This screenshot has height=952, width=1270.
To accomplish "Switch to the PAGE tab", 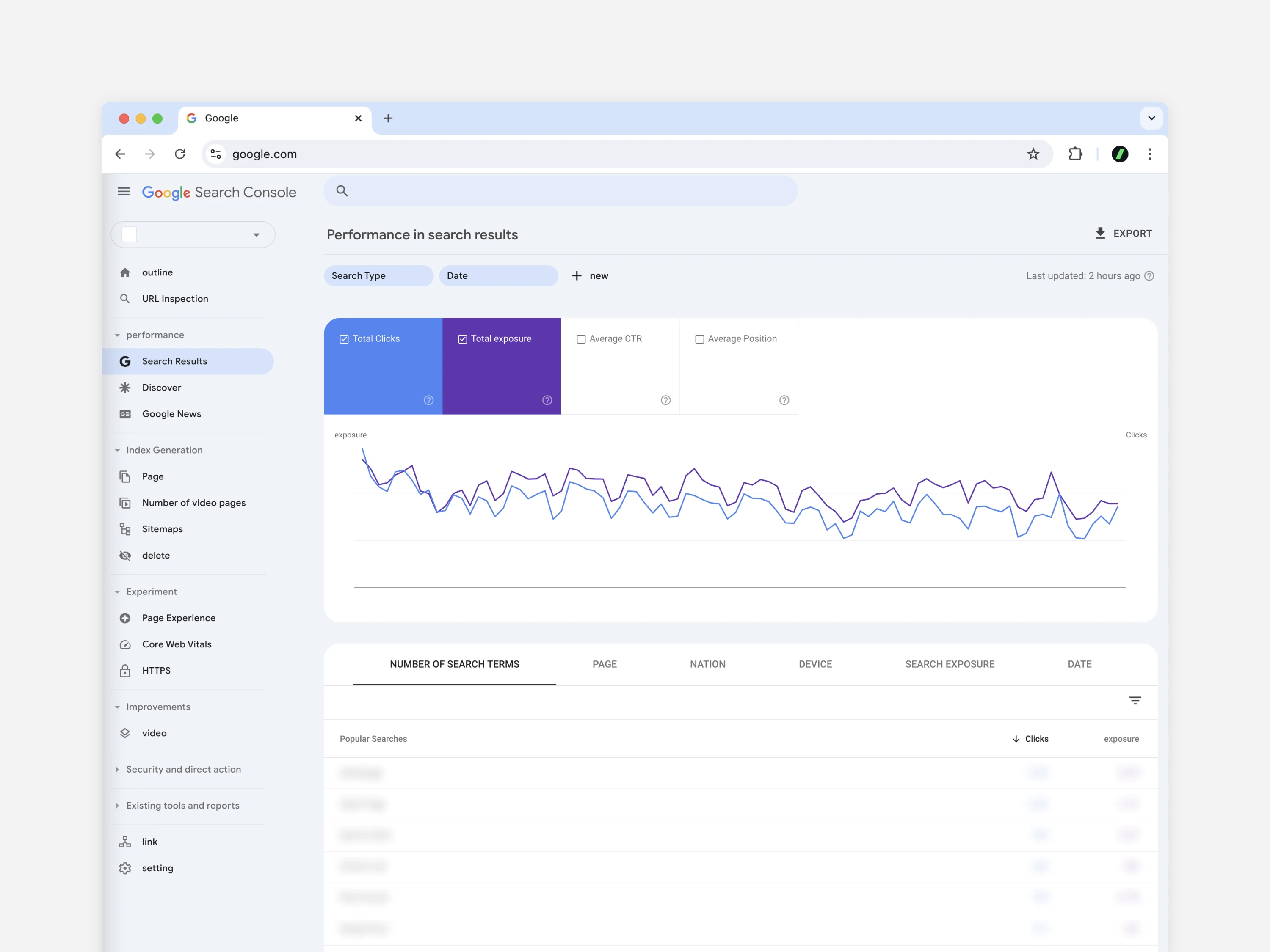I will pos(605,665).
